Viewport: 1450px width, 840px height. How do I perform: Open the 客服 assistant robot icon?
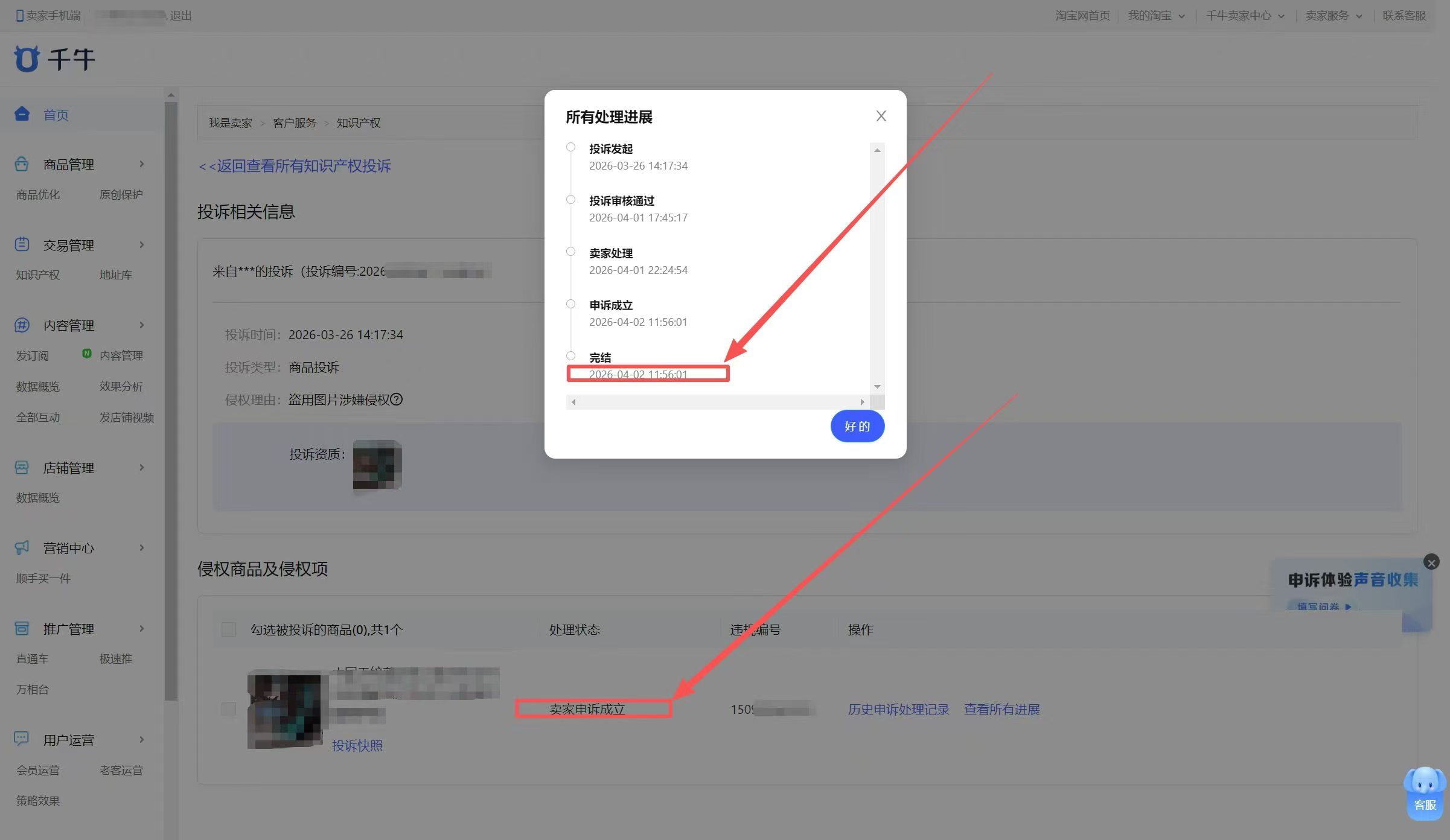[1425, 792]
